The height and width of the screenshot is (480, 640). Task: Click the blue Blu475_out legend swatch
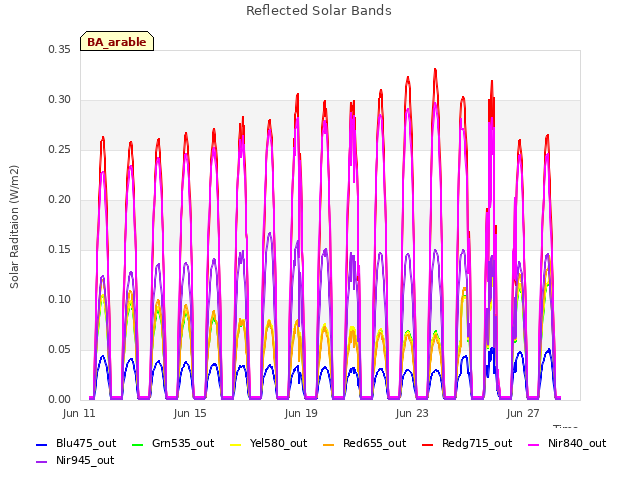pos(42,444)
